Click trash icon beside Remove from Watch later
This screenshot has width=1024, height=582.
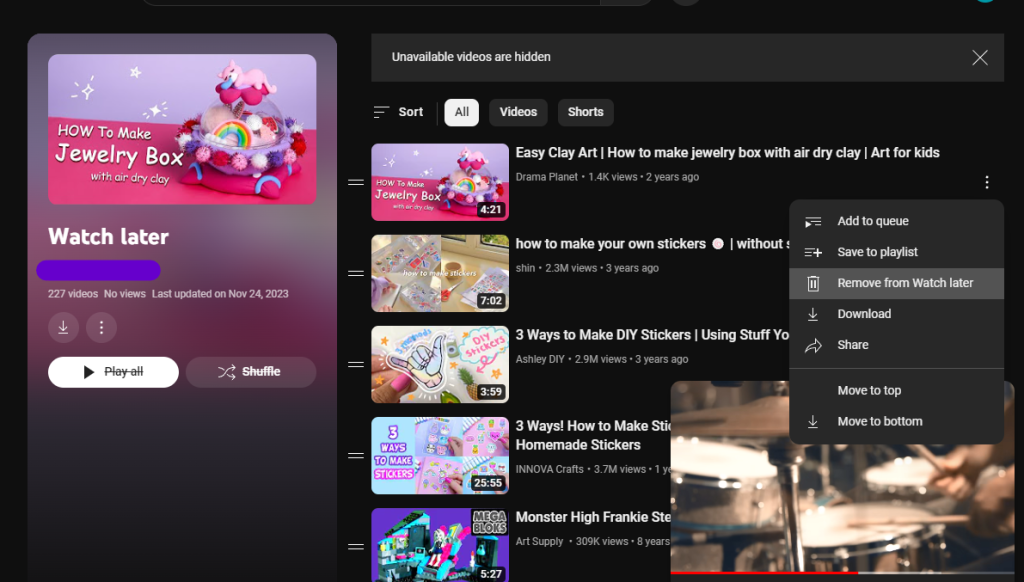coord(813,283)
